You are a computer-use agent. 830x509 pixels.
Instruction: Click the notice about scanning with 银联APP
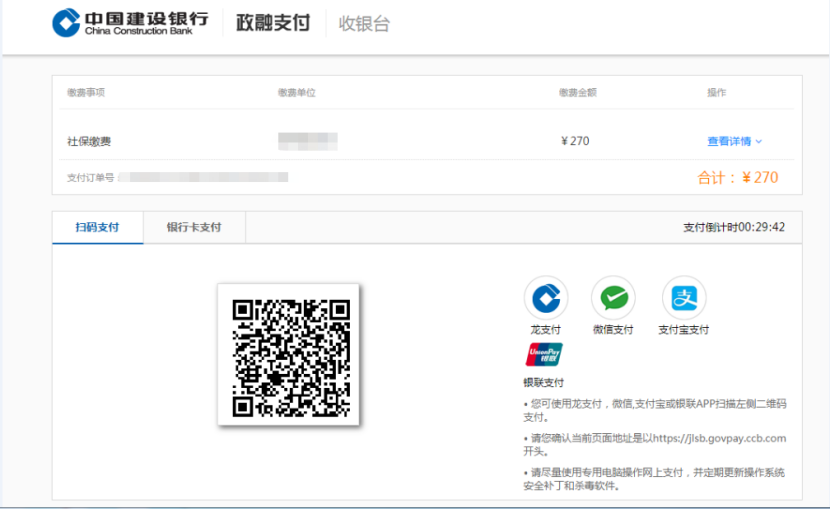655,410
